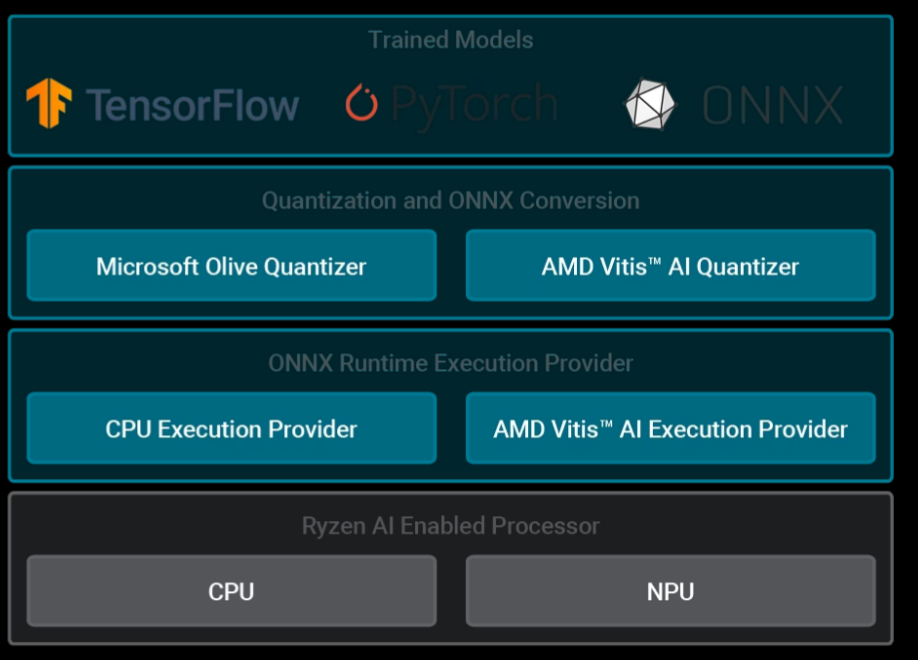This screenshot has width=918, height=660.
Task: Click the gray CPU hardware block
Action: [232, 591]
